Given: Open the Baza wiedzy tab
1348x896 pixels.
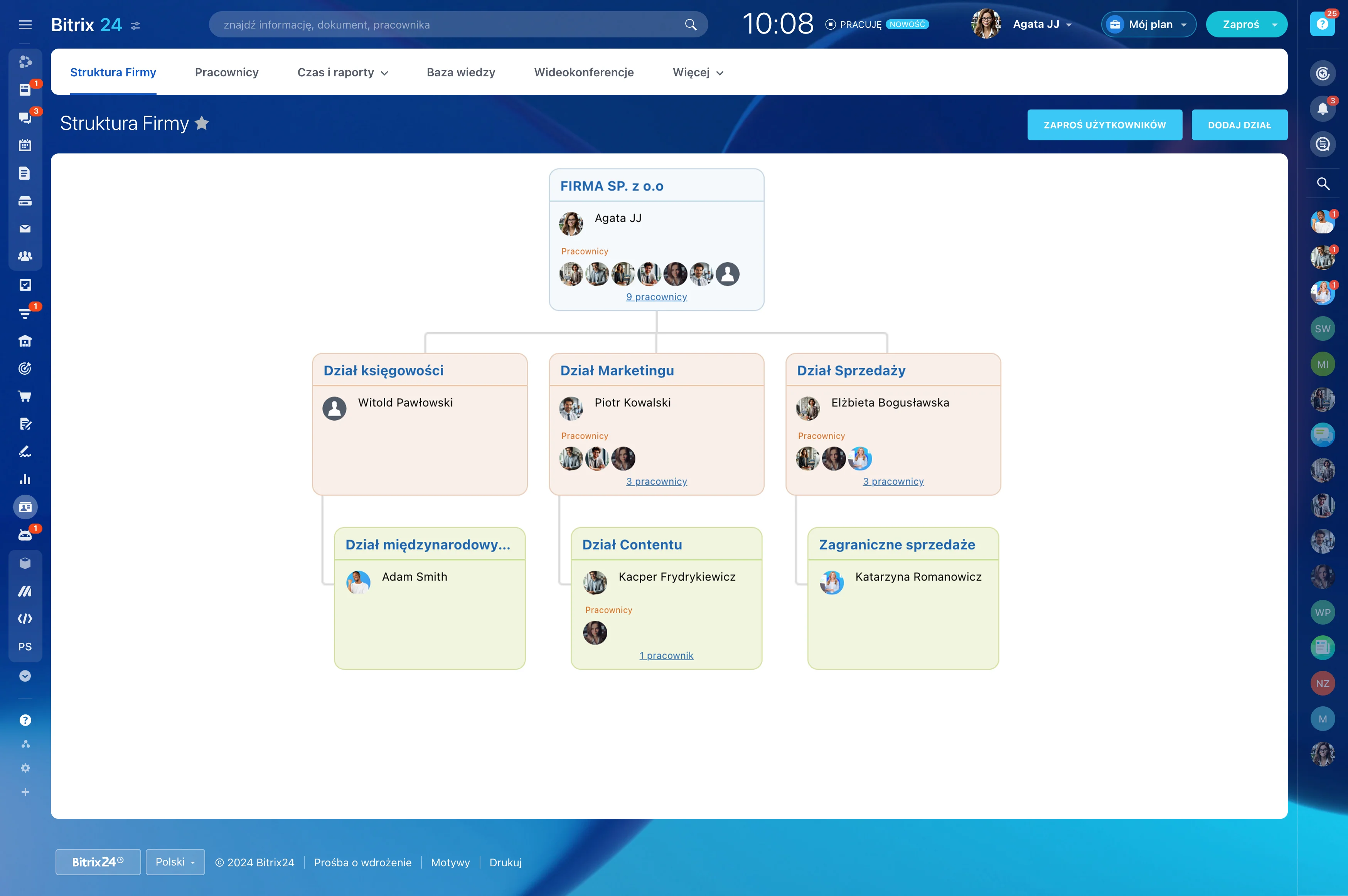Looking at the screenshot, I should (x=460, y=72).
